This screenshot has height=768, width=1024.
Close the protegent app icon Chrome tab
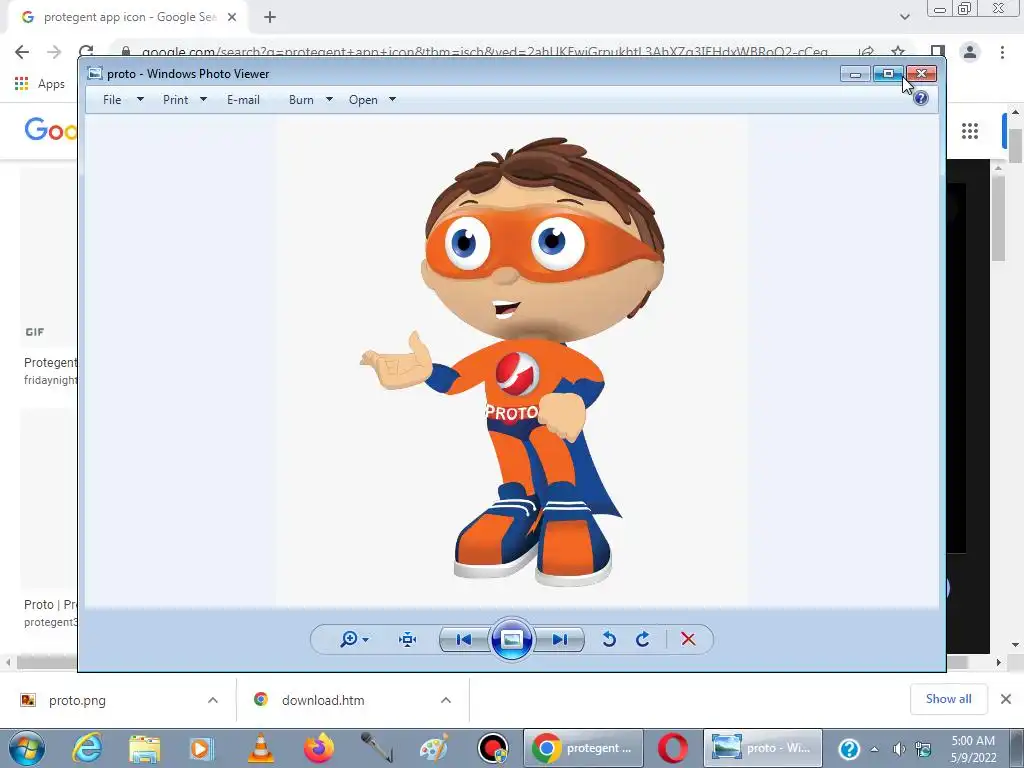click(x=232, y=18)
